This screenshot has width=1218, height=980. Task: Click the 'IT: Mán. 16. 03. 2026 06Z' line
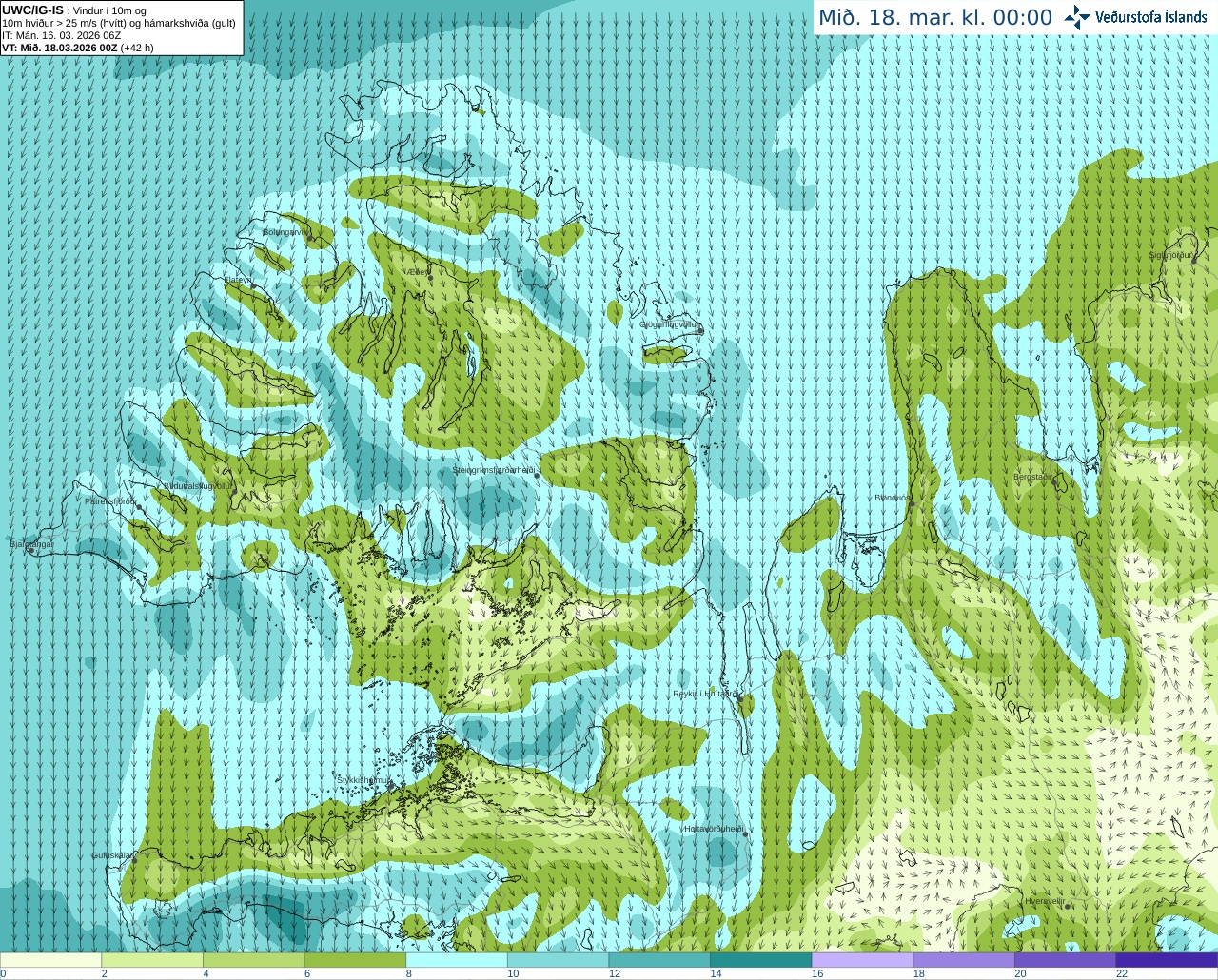(61, 35)
